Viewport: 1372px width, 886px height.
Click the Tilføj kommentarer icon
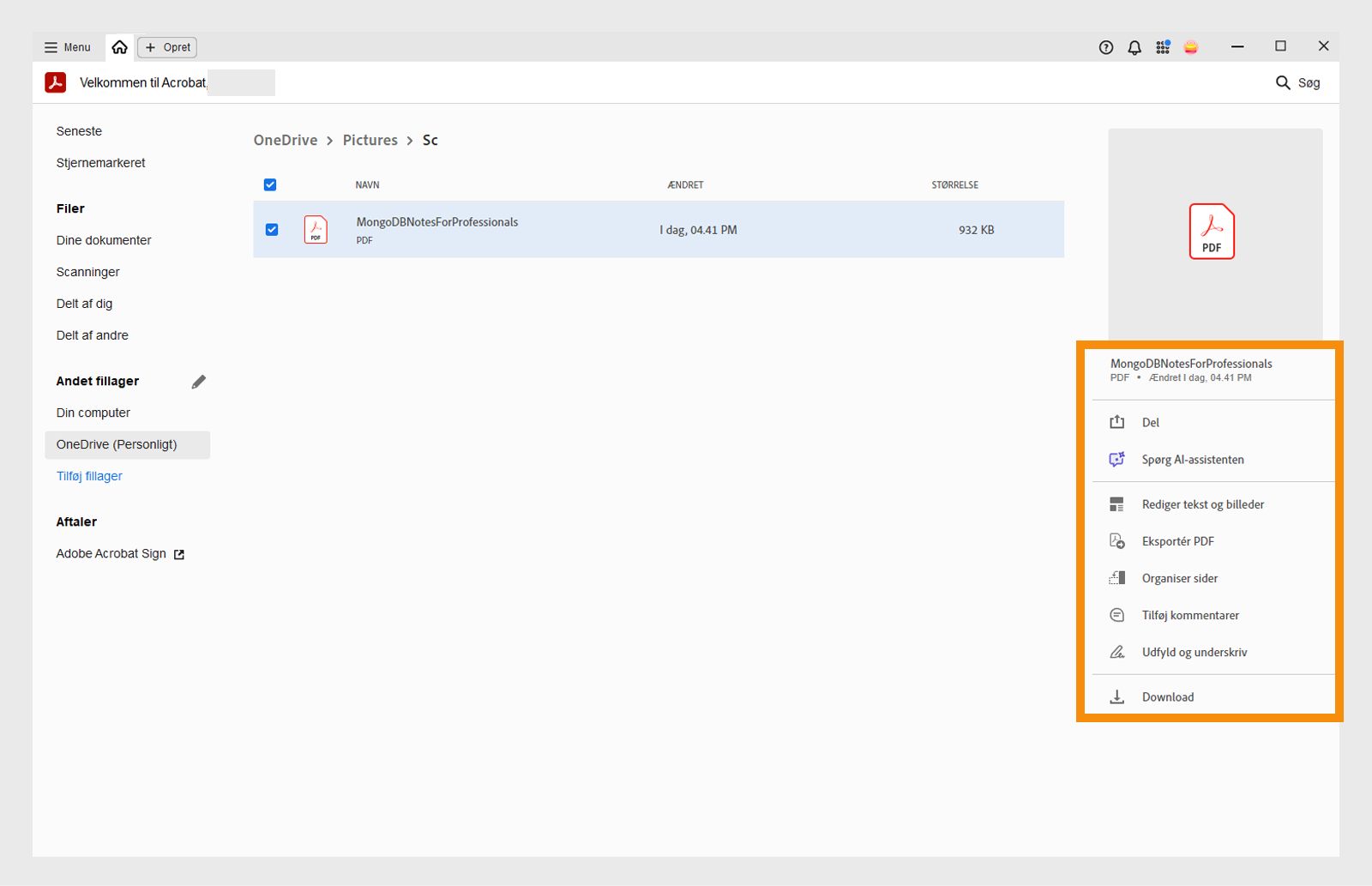click(x=1116, y=615)
